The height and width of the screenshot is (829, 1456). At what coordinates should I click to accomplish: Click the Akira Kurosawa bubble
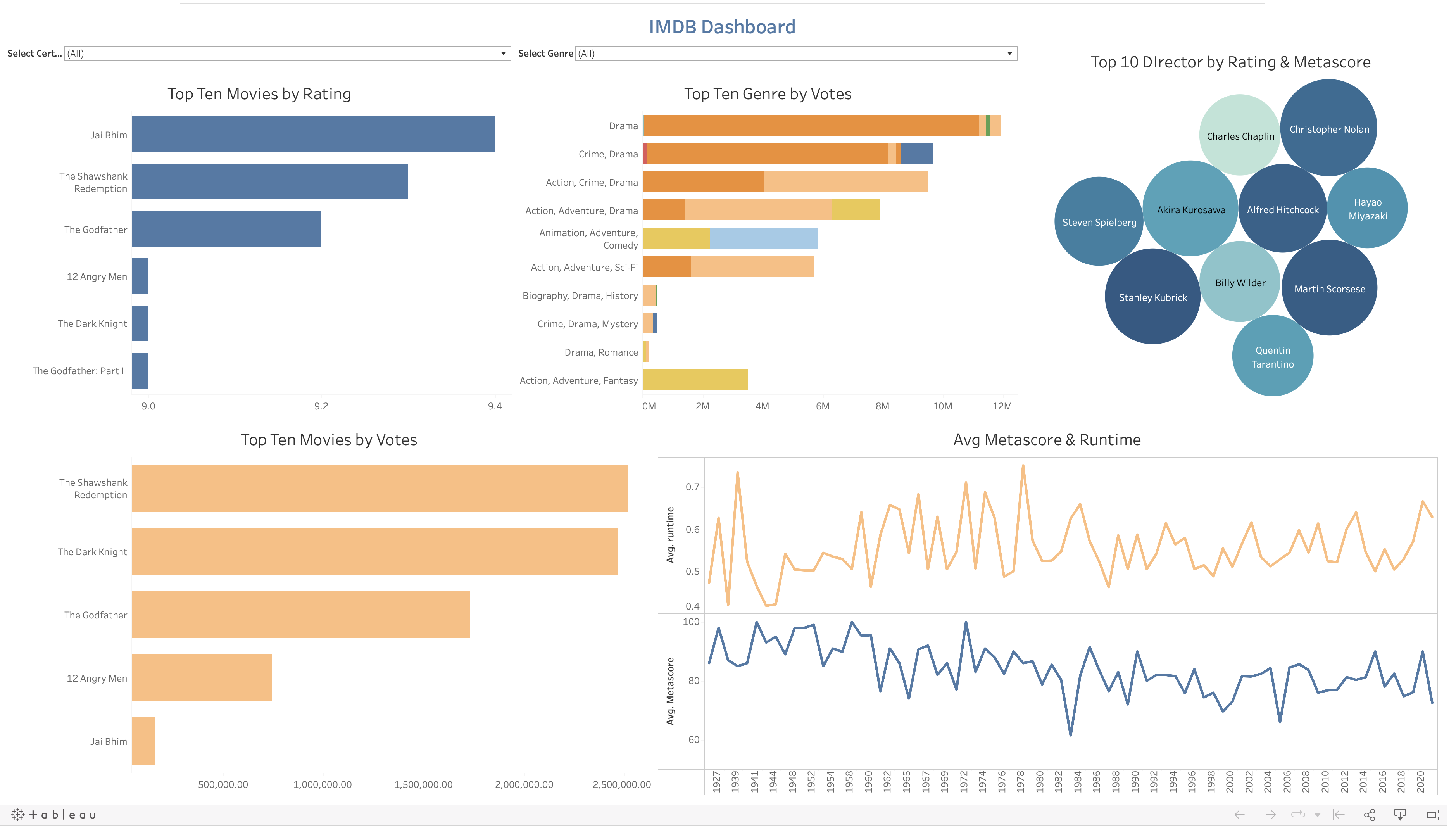(x=1190, y=209)
